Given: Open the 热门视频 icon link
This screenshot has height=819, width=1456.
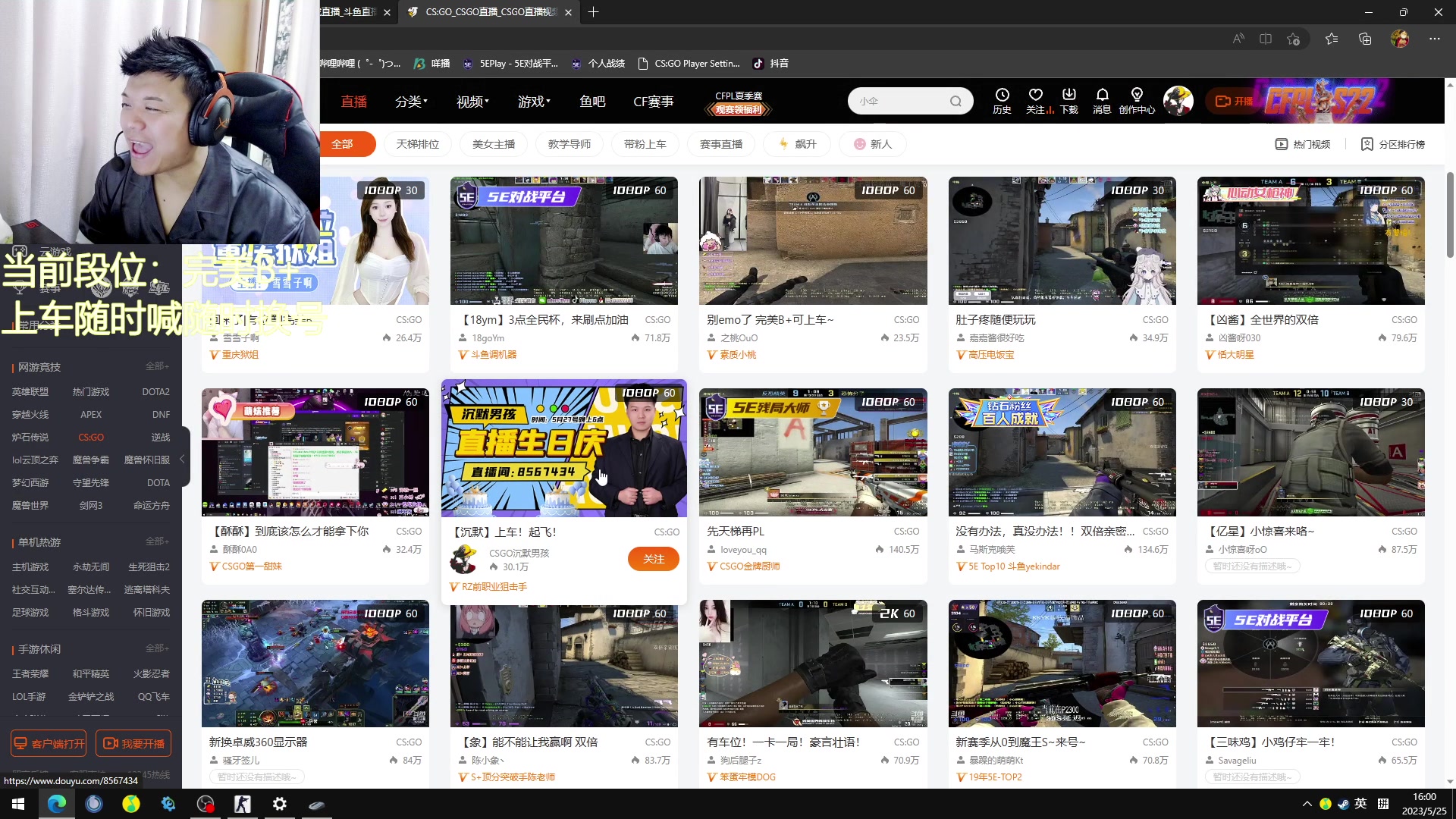Looking at the screenshot, I should click(1303, 144).
